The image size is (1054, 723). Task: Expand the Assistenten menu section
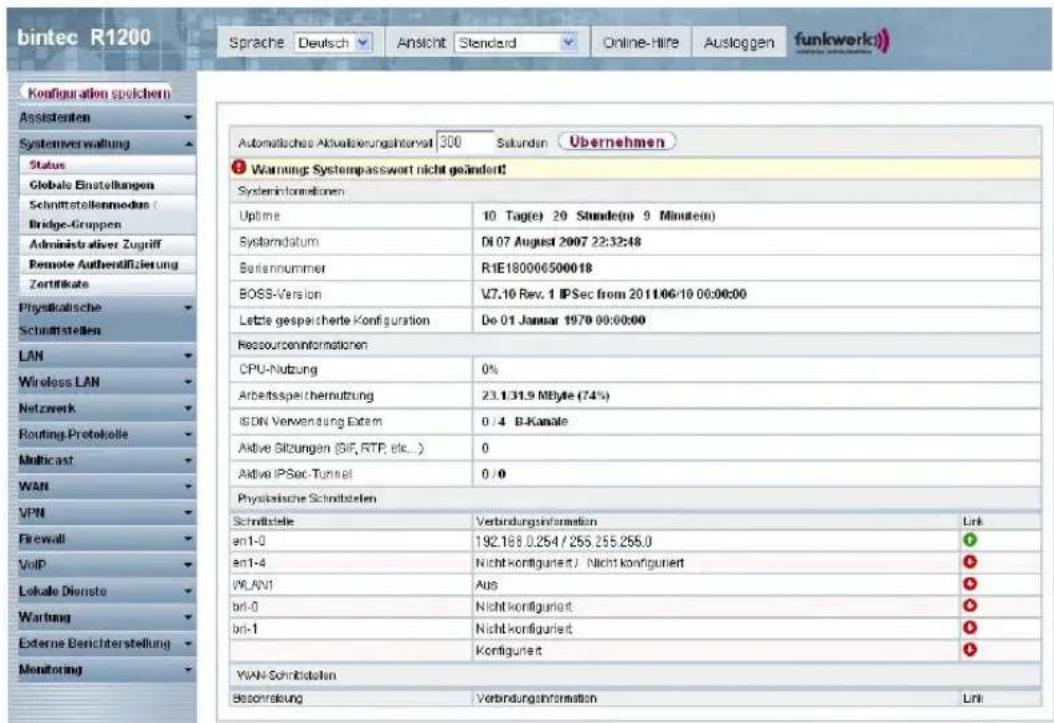tap(104, 118)
